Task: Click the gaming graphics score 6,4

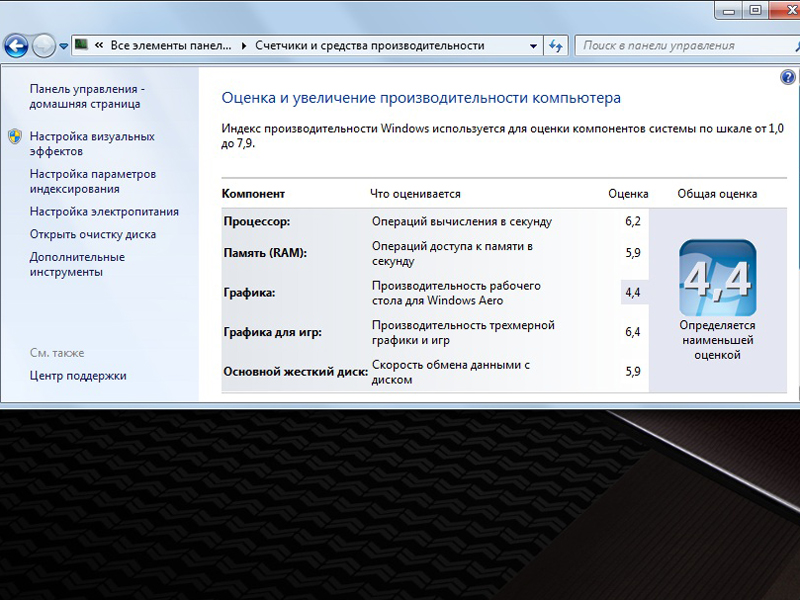Action: [633, 332]
